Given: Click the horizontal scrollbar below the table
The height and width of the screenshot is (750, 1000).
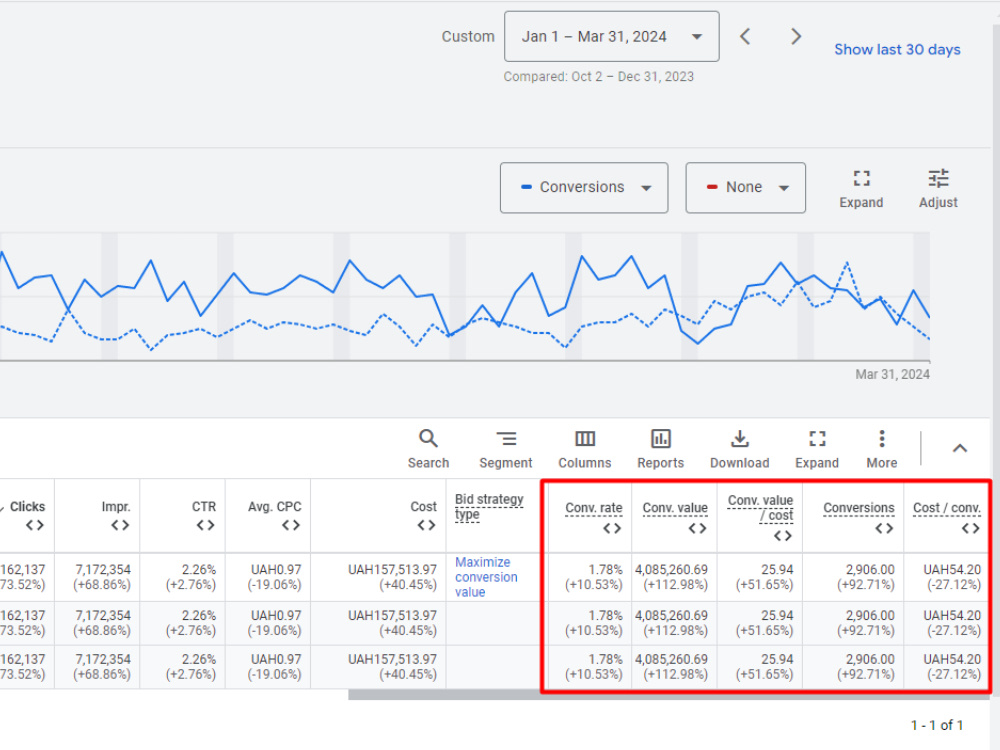Looking at the screenshot, I should click(x=668, y=695).
